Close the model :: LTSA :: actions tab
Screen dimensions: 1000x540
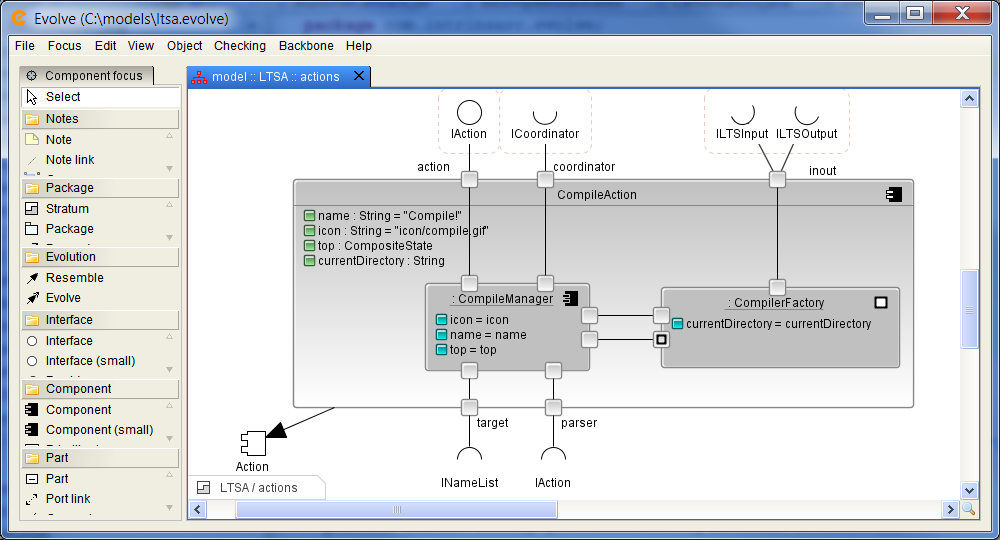pyautogui.click(x=358, y=77)
